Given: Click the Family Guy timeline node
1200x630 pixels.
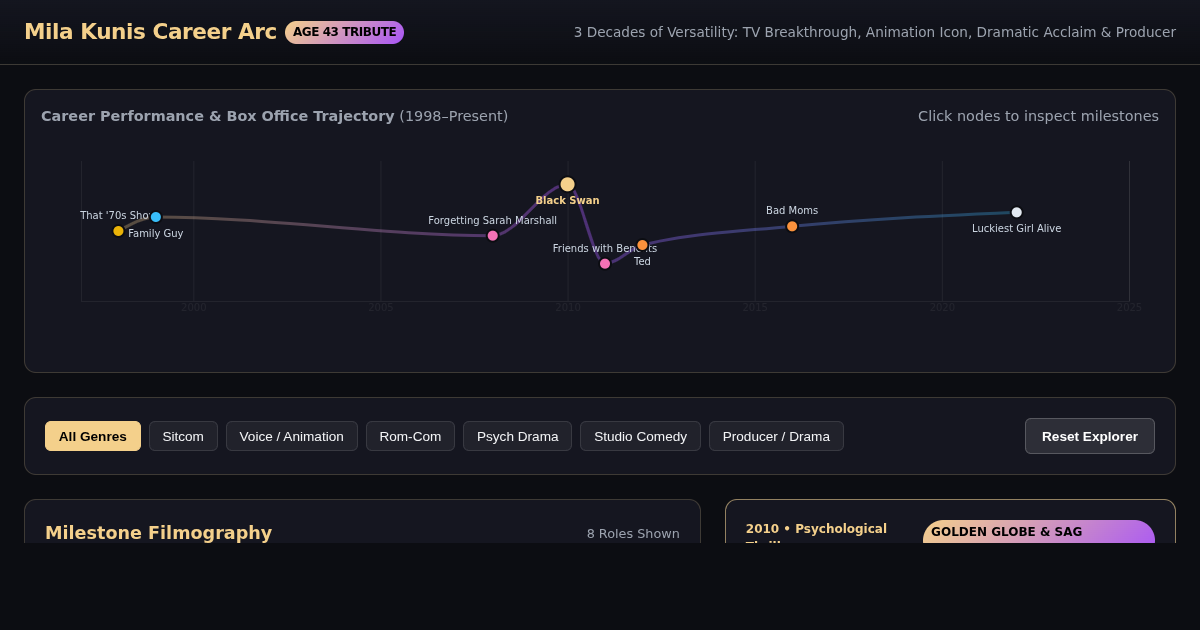Looking at the screenshot, I should (156, 217).
